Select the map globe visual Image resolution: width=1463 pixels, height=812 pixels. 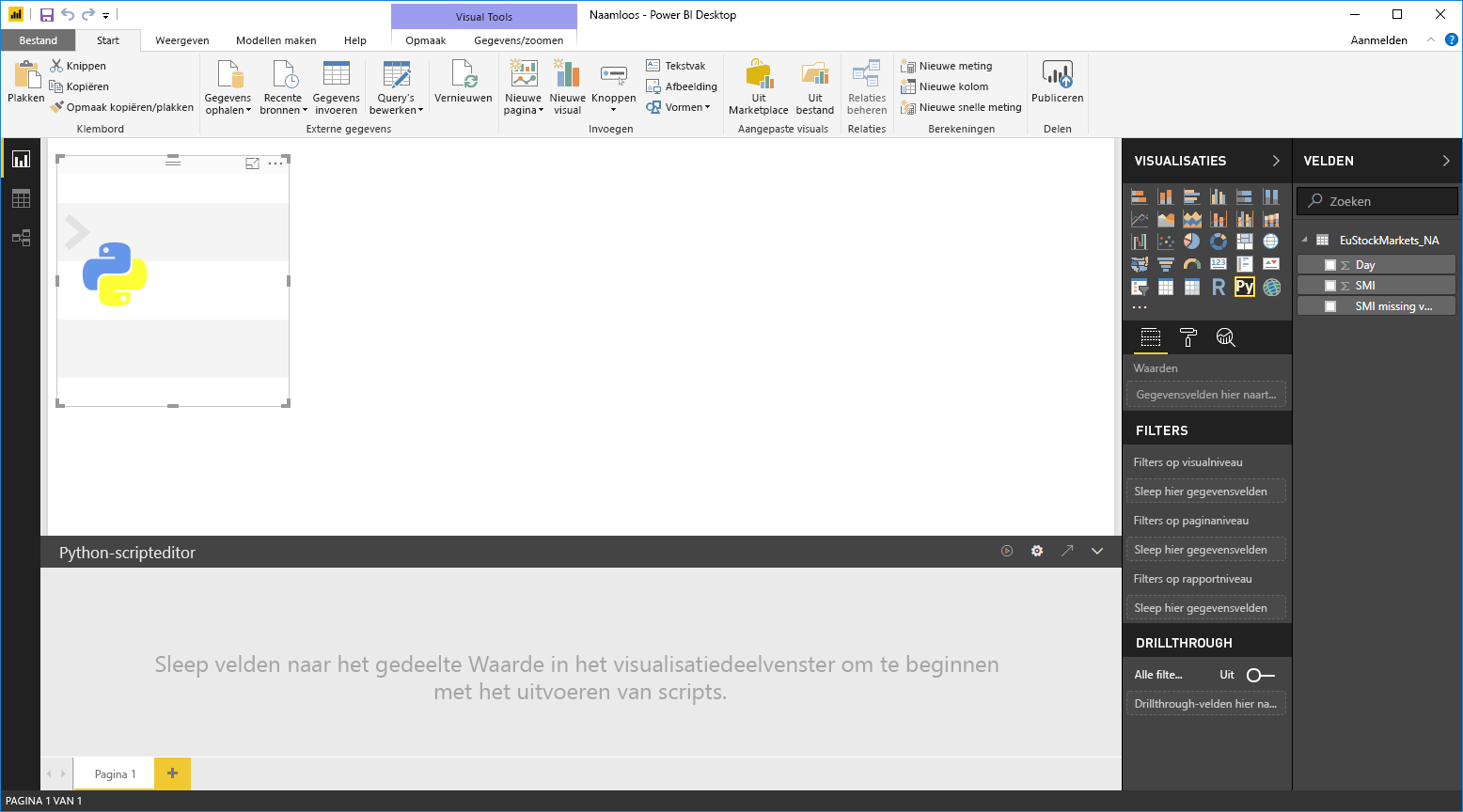1271,241
